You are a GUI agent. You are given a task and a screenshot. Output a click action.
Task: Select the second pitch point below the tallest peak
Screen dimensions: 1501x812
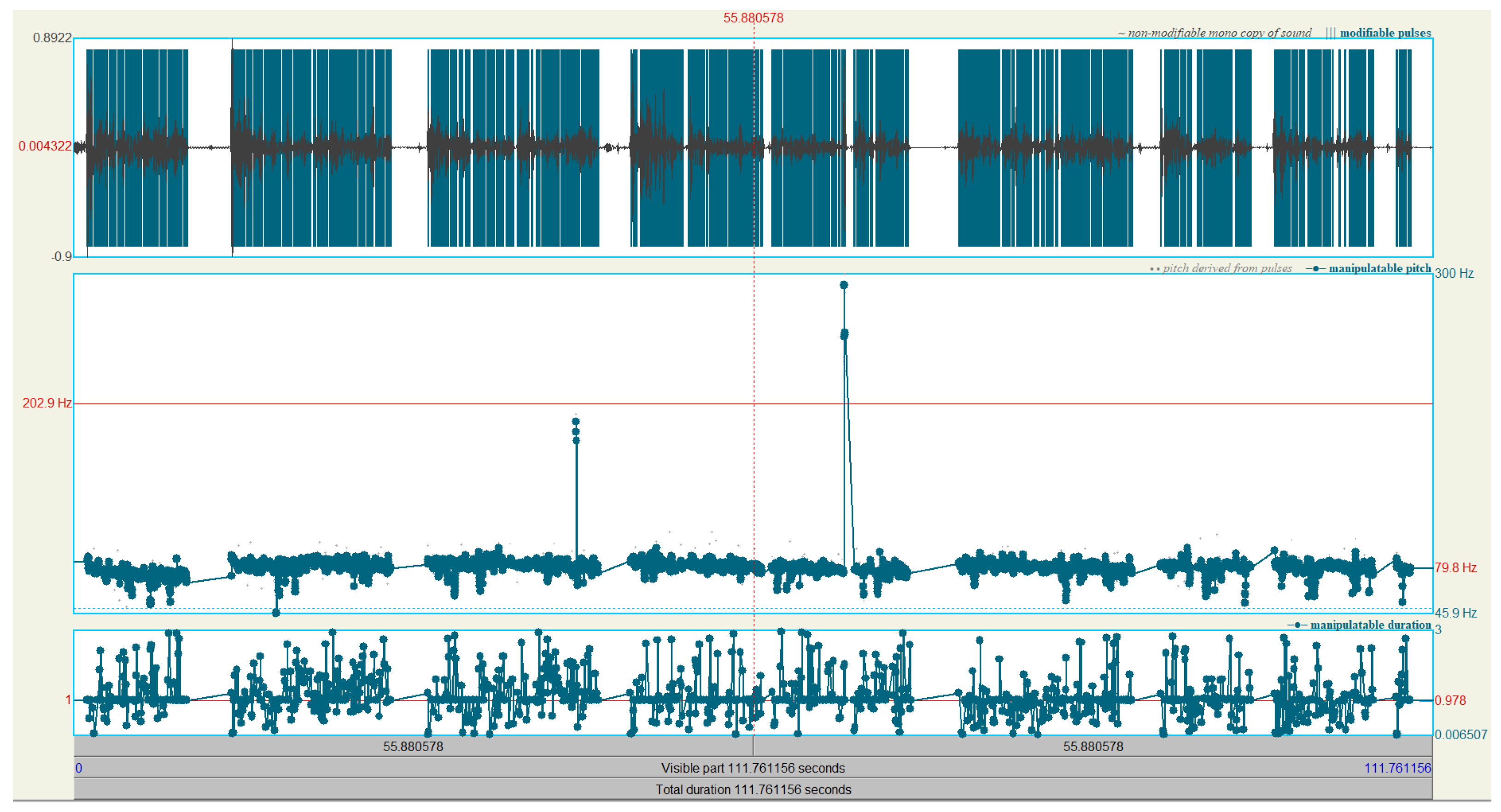[x=844, y=334]
